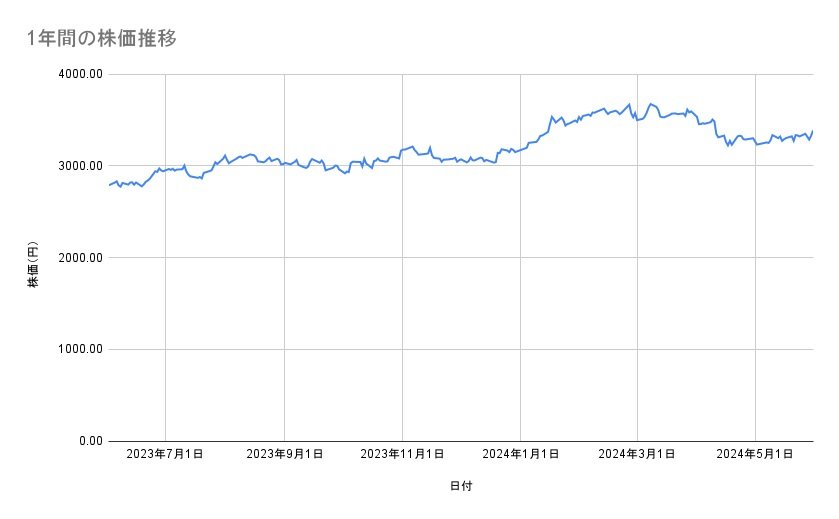839x519 pixels.
Task: Select the 2024年3月1日 date label
Action: coord(637,454)
